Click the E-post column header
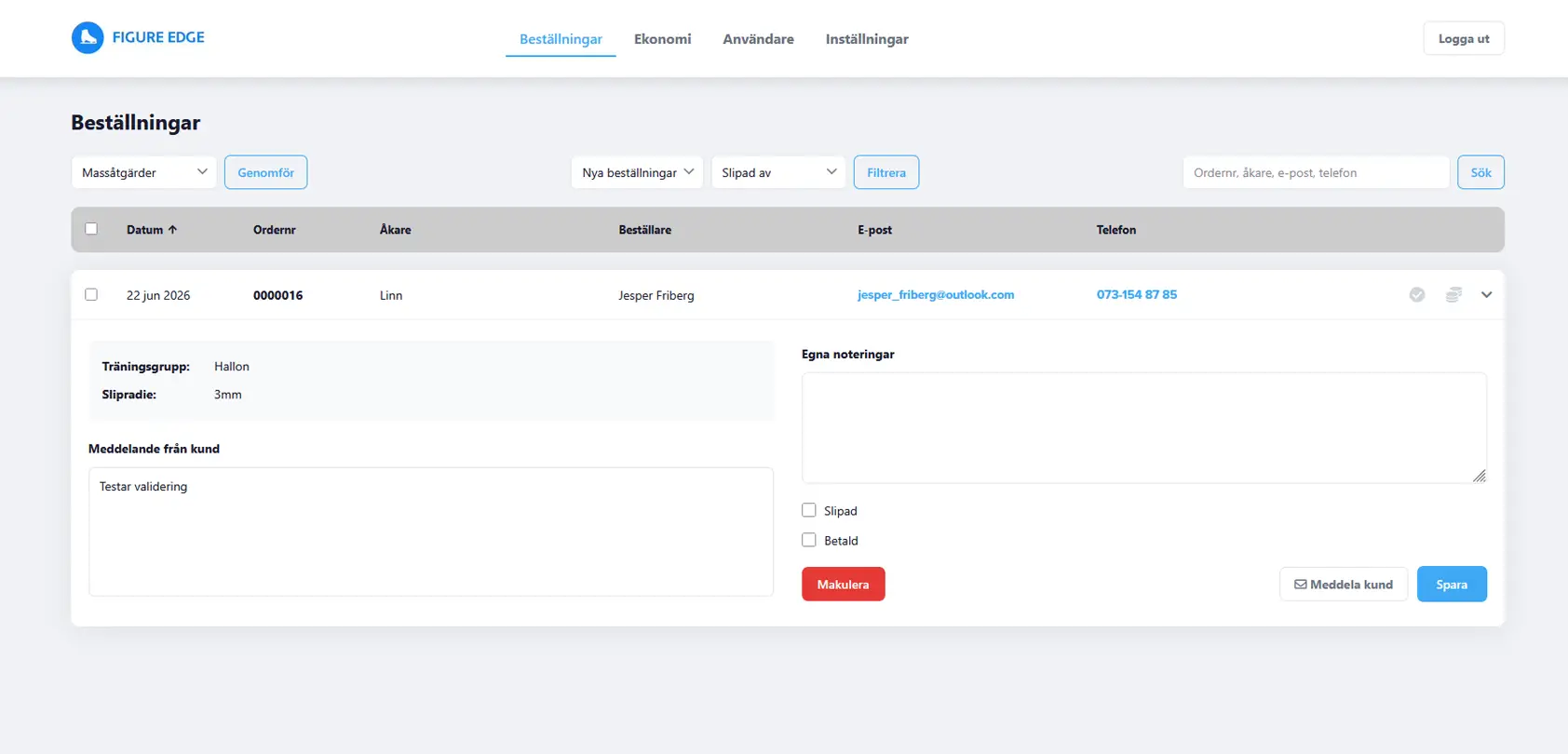The image size is (1568, 754). (875, 230)
